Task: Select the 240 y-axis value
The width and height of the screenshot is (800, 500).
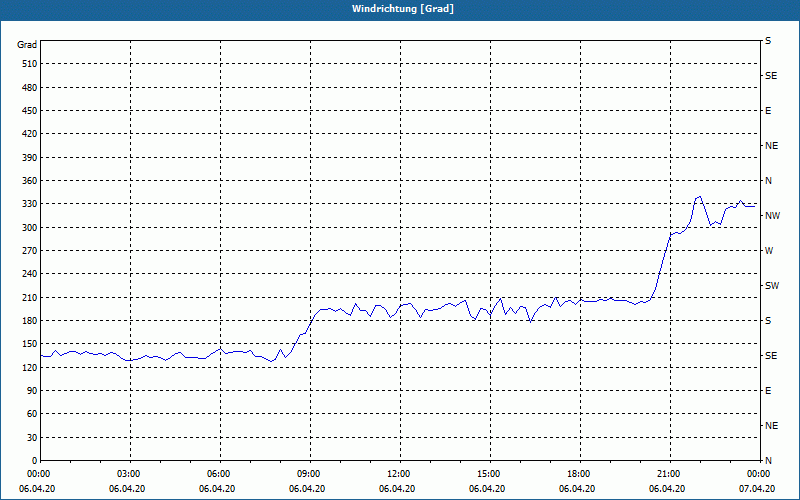Action: click(x=30, y=274)
